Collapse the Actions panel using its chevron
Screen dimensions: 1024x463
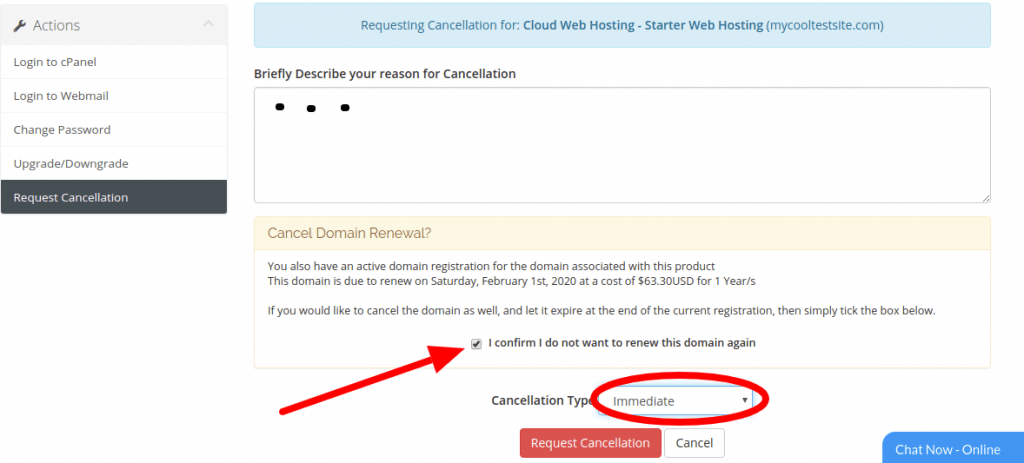(208, 24)
